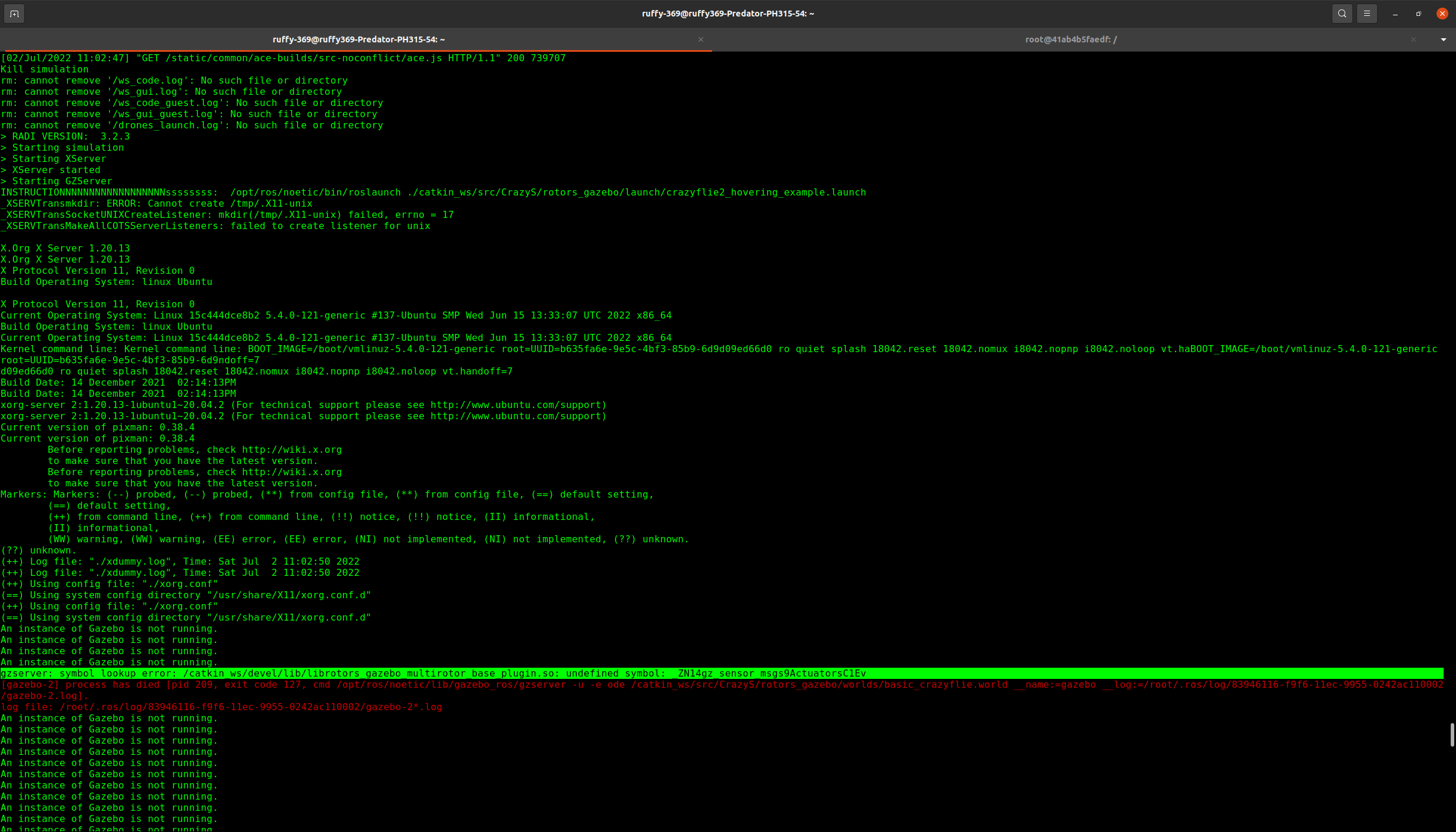Switch to ruffy-369@ruffy369-Predator tab
Viewport: 1456px width, 832px height.
(x=358, y=39)
